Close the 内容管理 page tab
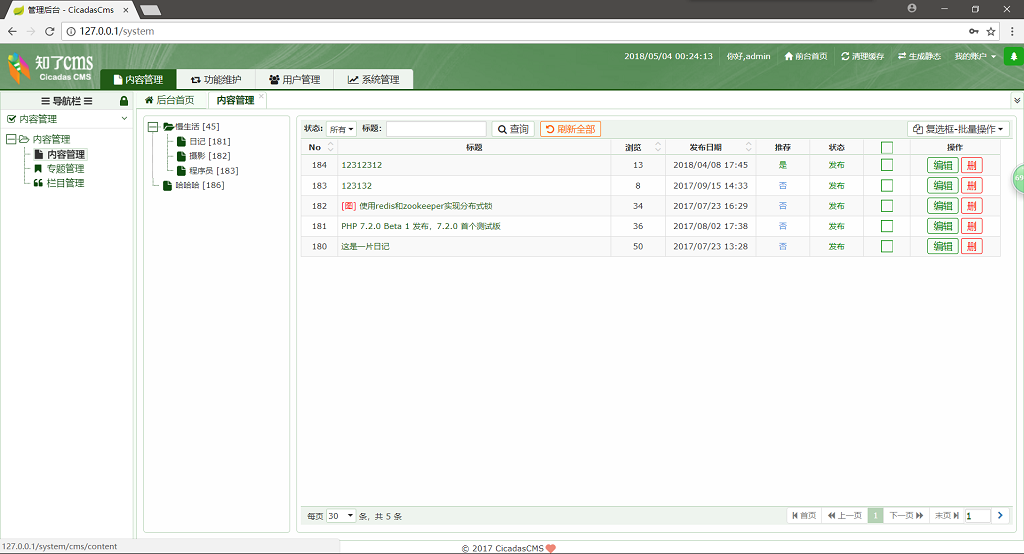This screenshot has width=1024, height=554. point(262,97)
